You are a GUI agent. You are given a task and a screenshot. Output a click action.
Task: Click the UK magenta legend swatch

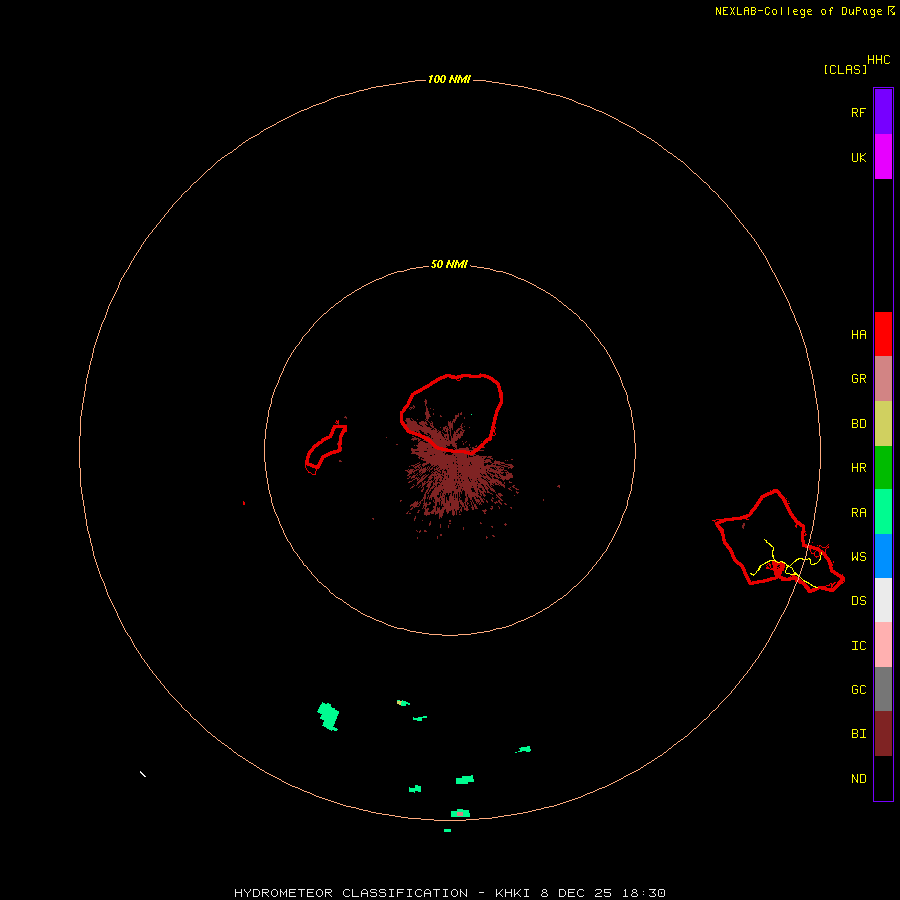coord(883,157)
